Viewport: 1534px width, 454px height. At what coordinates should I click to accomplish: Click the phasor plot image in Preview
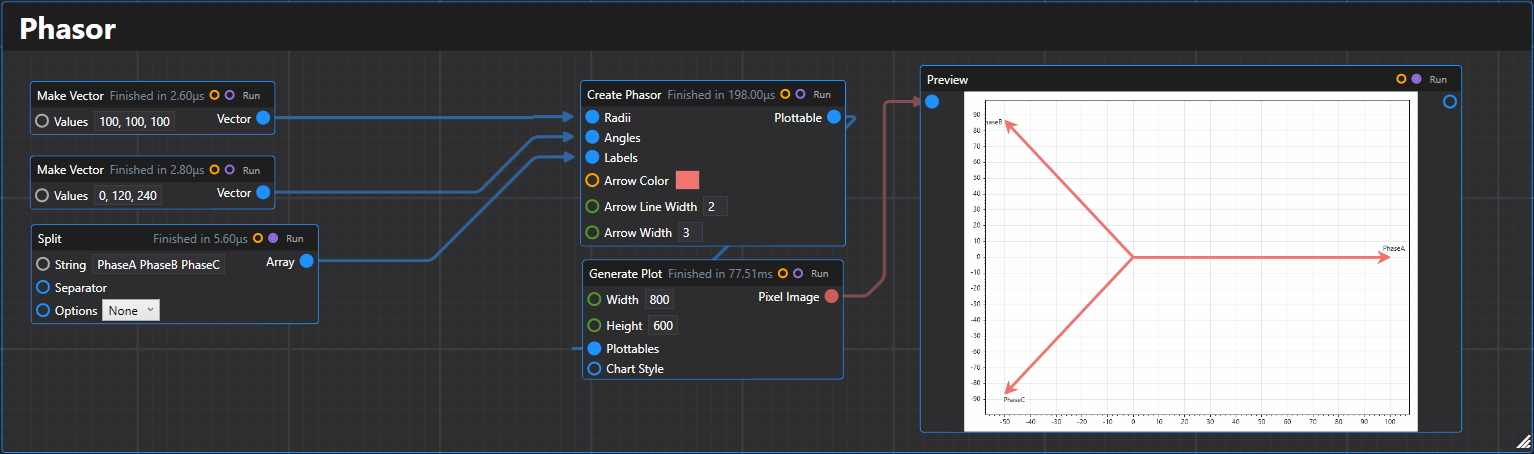[x=1191, y=262]
